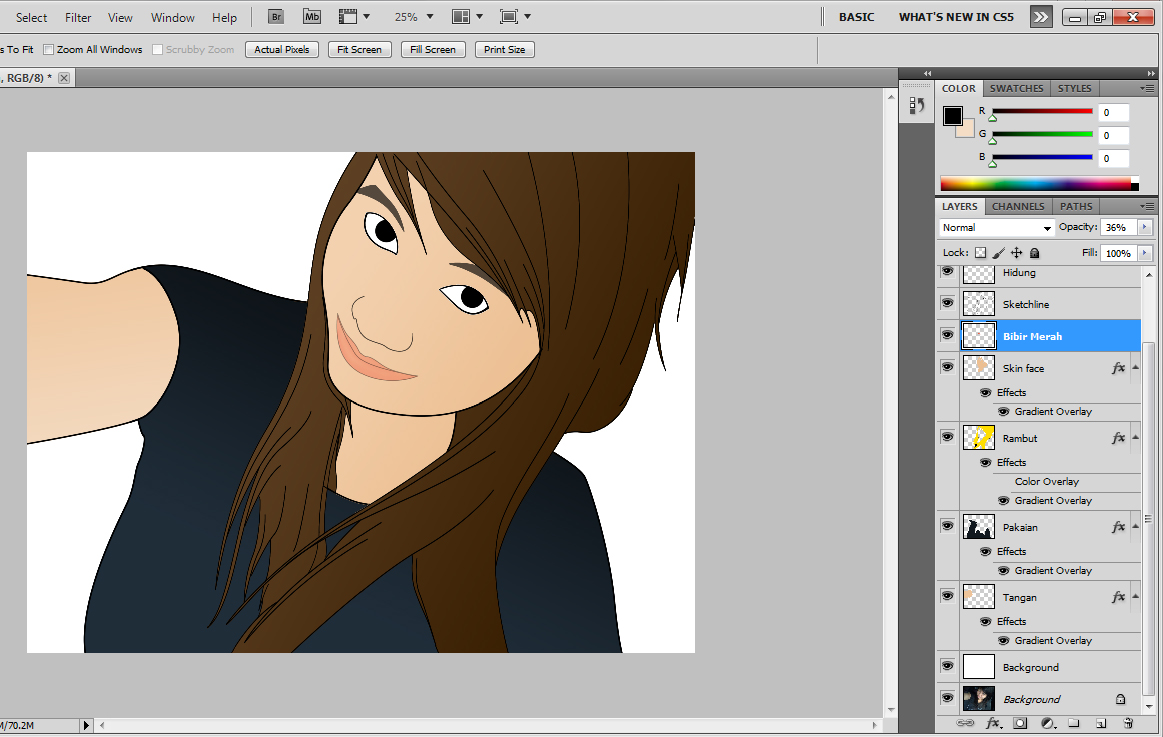Open Mini Bridge using the Mb icon
This screenshot has width=1163, height=737.
click(x=312, y=17)
